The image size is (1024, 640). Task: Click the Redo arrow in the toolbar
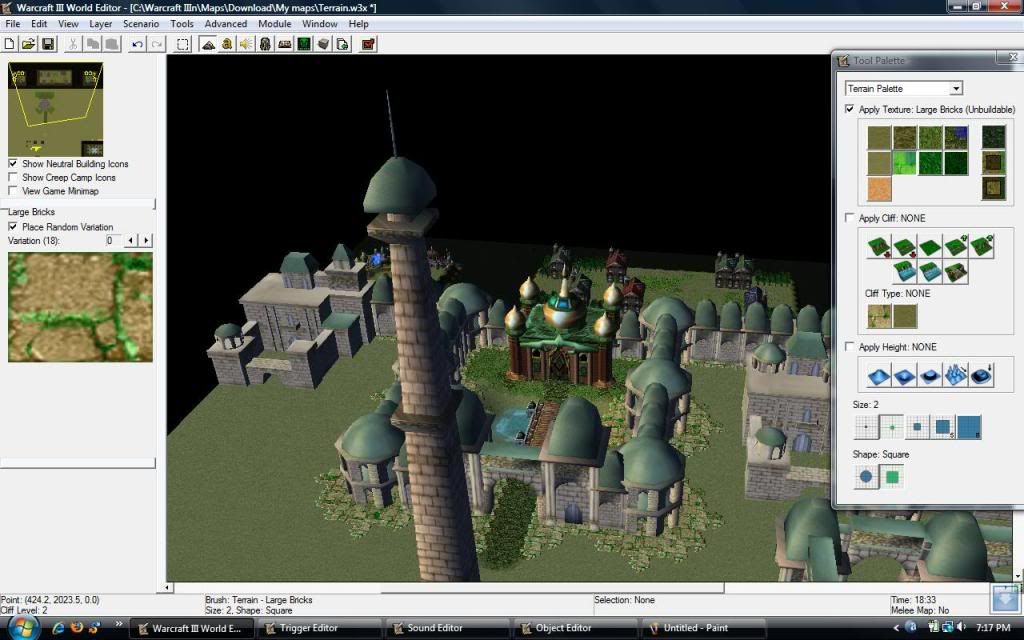coord(157,44)
